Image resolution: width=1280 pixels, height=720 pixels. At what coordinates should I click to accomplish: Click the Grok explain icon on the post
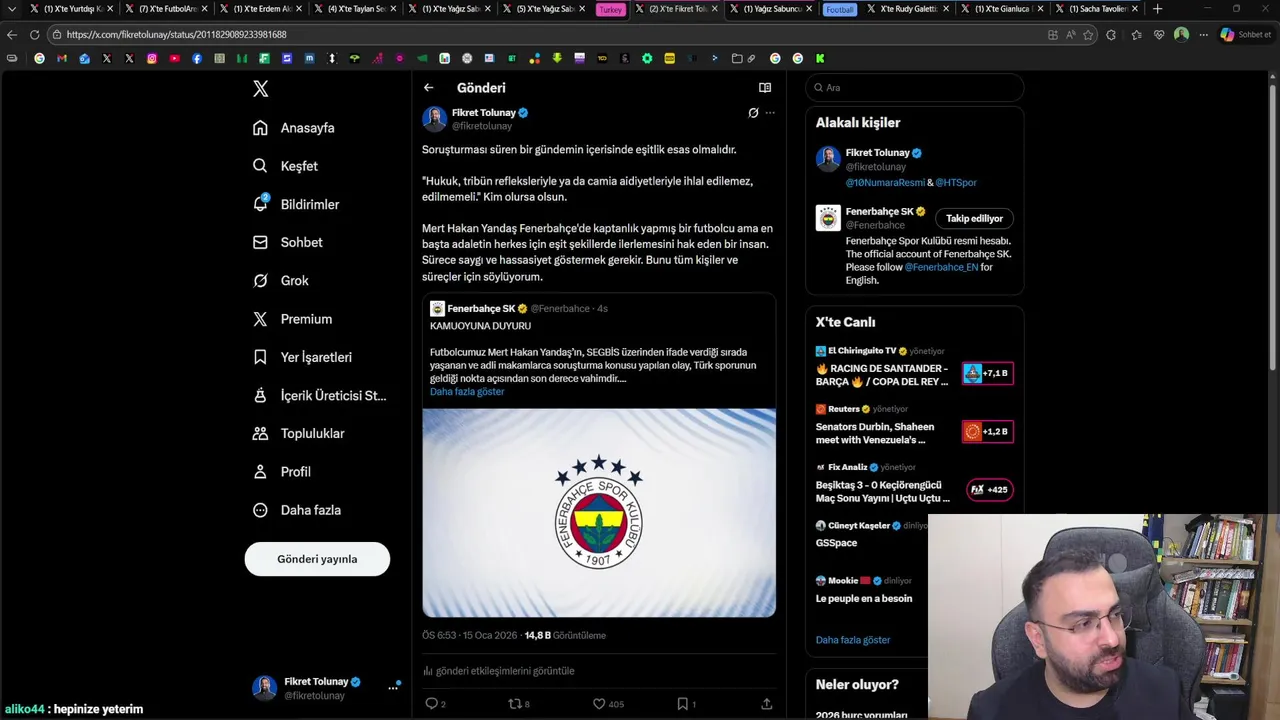tap(753, 113)
